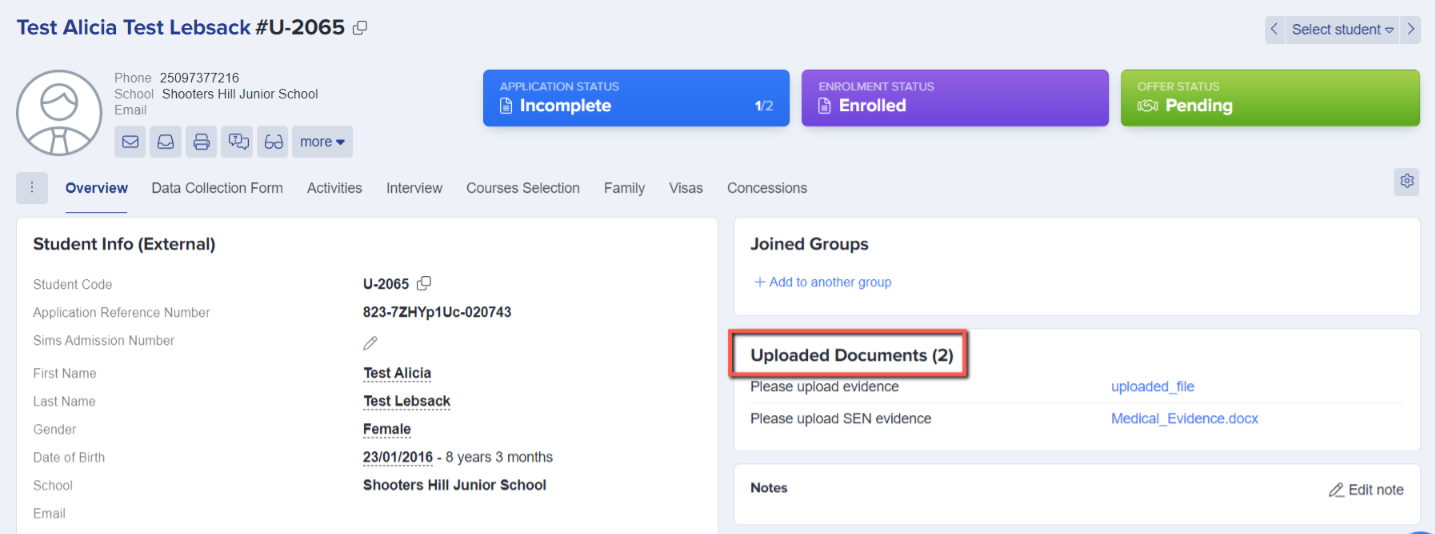Click the student avatar image
The image size is (1435, 534).
click(59, 113)
